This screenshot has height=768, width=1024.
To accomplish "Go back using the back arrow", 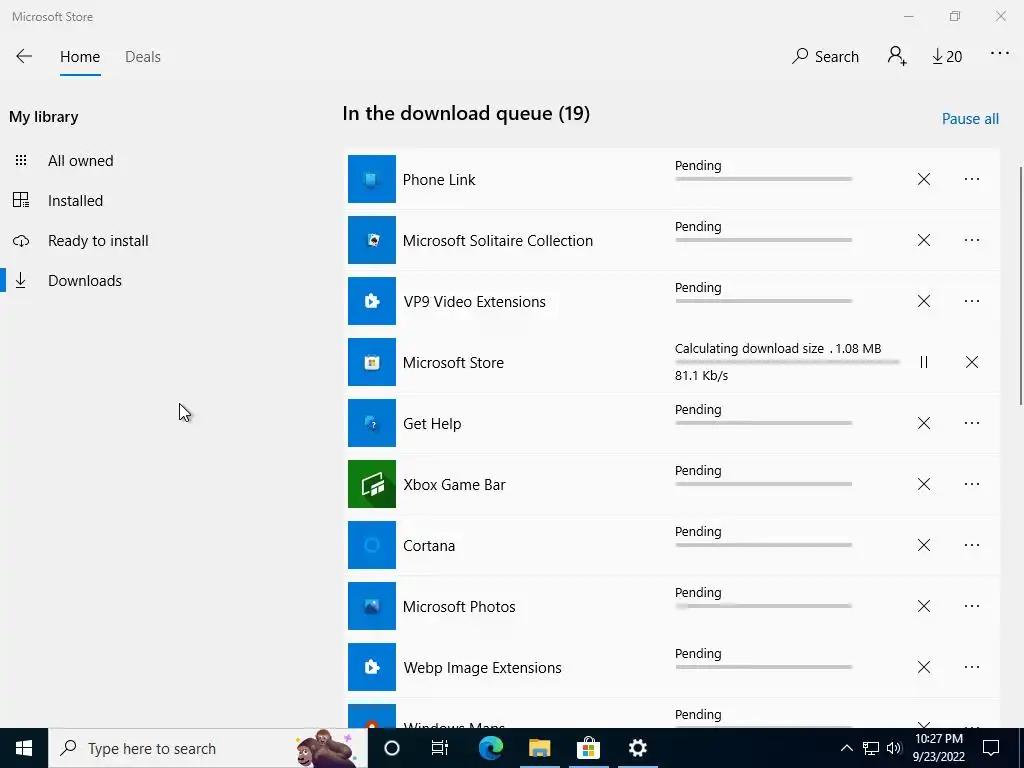I will pos(24,56).
